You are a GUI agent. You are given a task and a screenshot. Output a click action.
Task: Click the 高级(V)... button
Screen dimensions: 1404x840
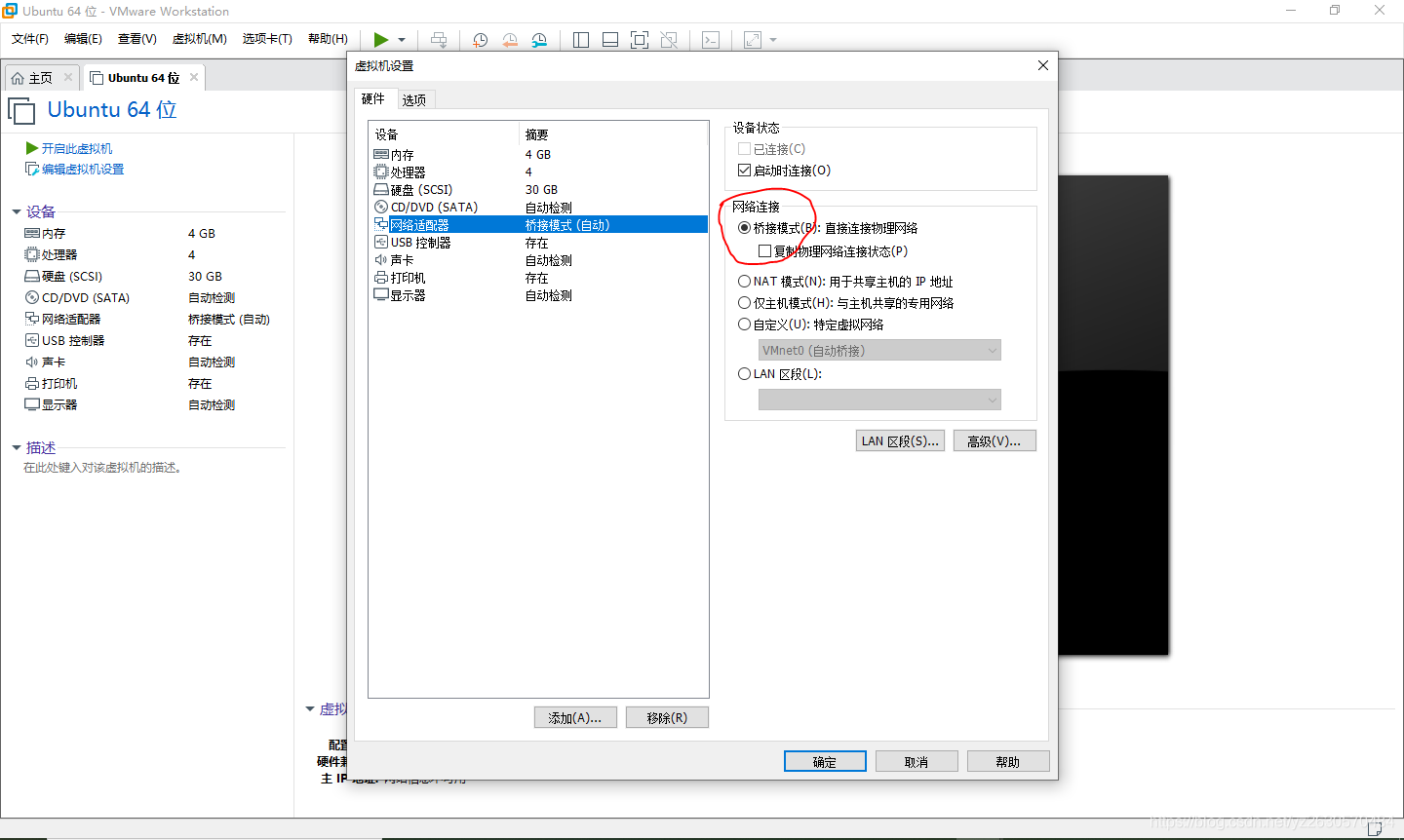click(x=994, y=440)
